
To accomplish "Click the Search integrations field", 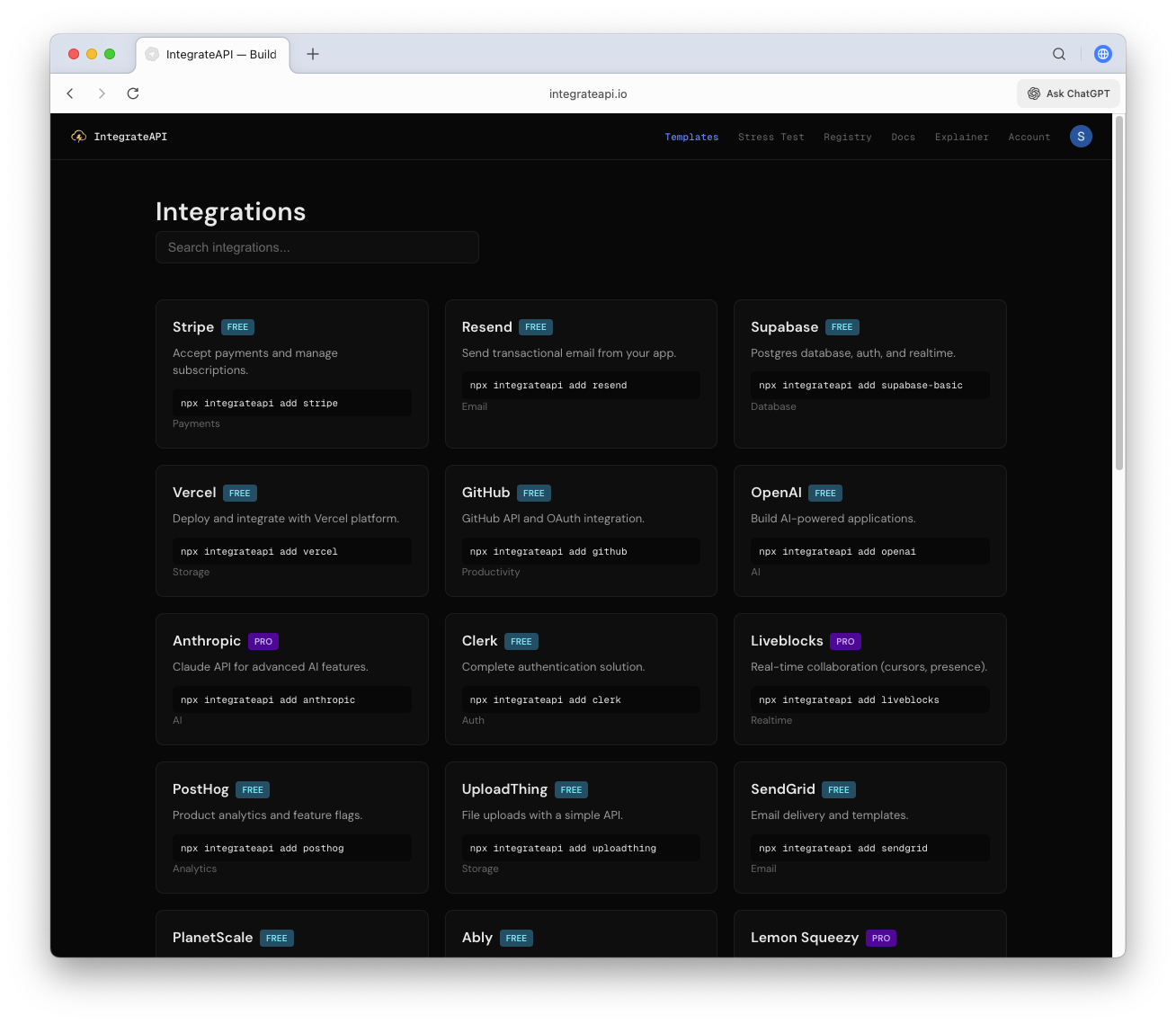I will (x=316, y=247).
